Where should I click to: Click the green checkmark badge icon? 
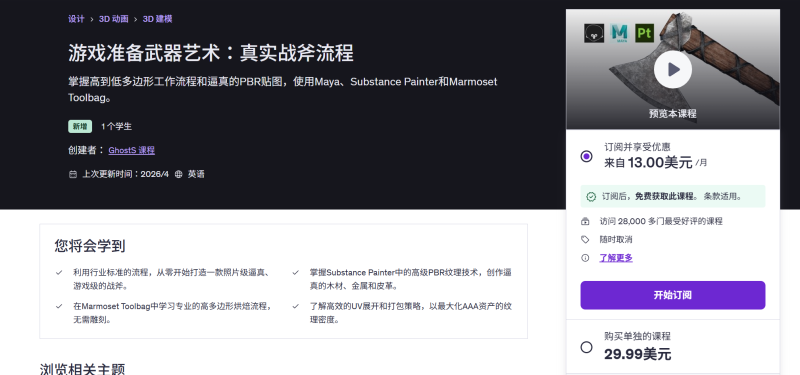tap(591, 196)
